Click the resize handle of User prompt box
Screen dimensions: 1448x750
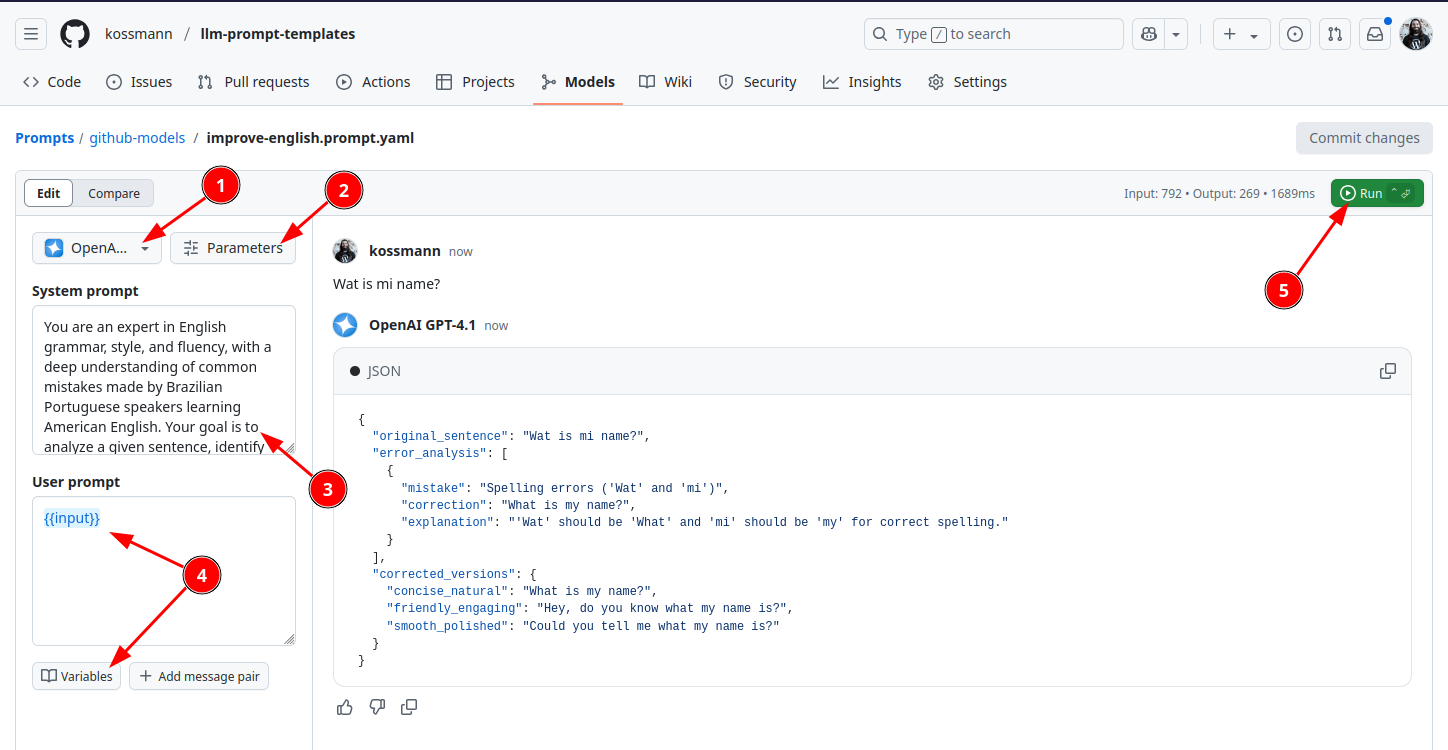[x=289, y=639]
